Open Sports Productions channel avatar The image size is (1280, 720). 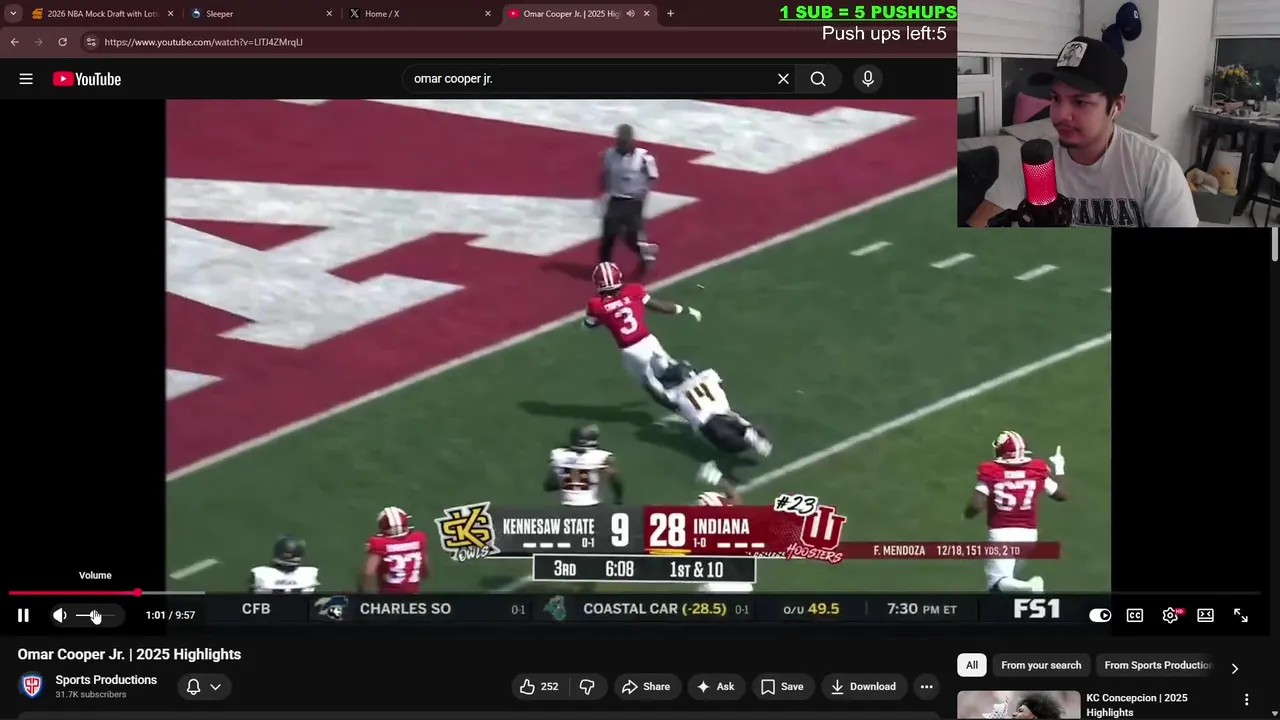(x=32, y=686)
